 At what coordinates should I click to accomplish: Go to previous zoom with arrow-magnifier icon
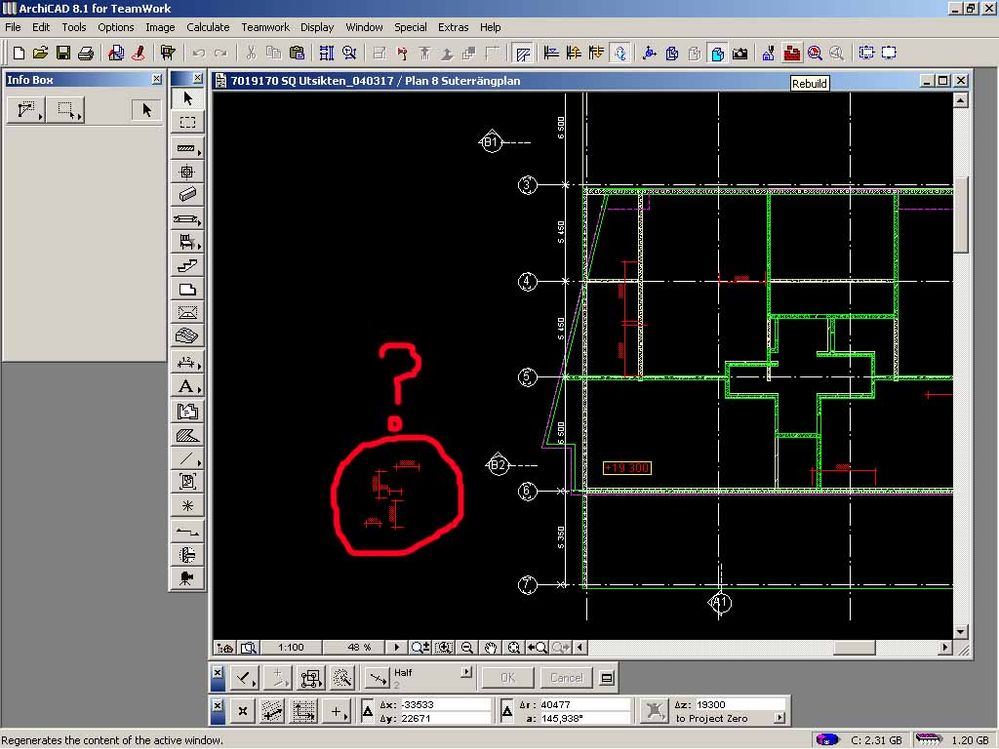[x=537, y=648]
